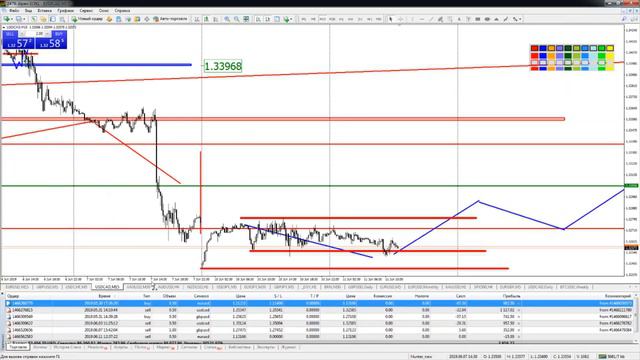Image resolution: width=640 pixels, height=360 pixels.
Task: Select the Vertical Line tool
Action: pos(413,19)
